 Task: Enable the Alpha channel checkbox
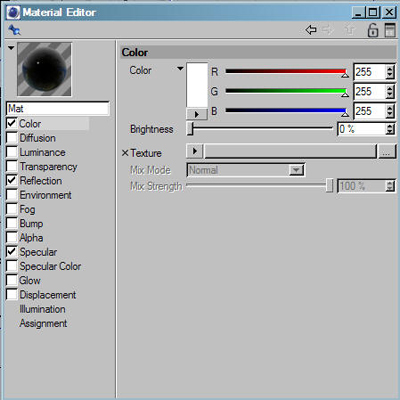[11, 237]
